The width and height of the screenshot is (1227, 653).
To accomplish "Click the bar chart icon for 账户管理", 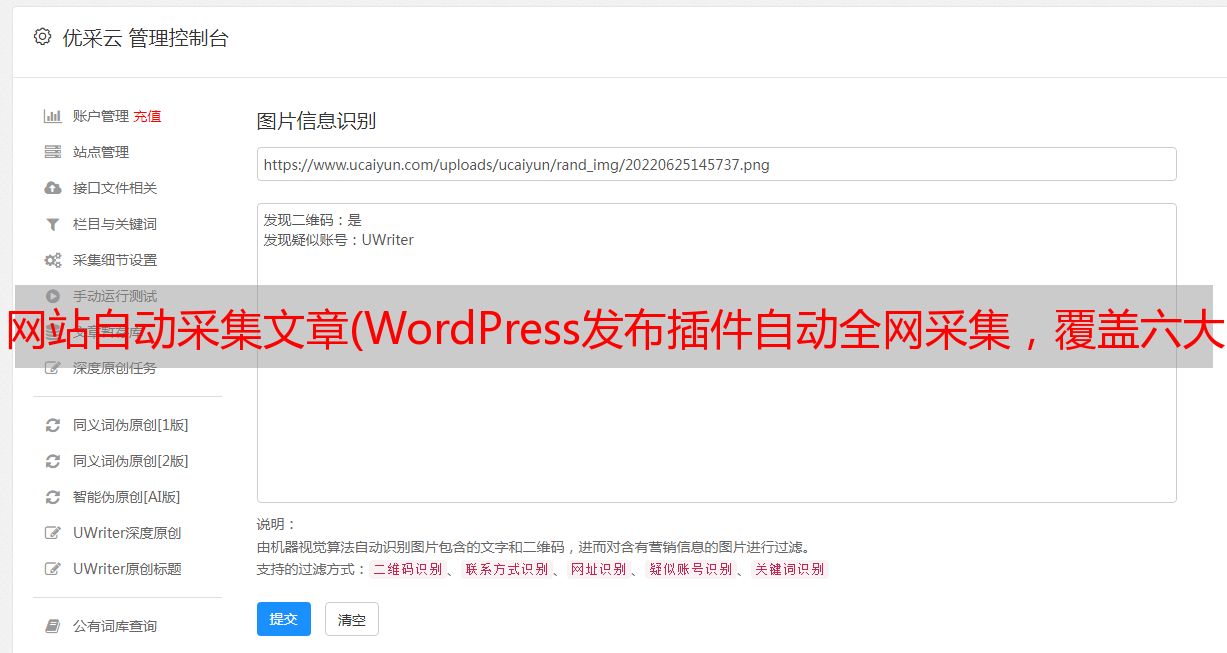I will coord(53,116).
